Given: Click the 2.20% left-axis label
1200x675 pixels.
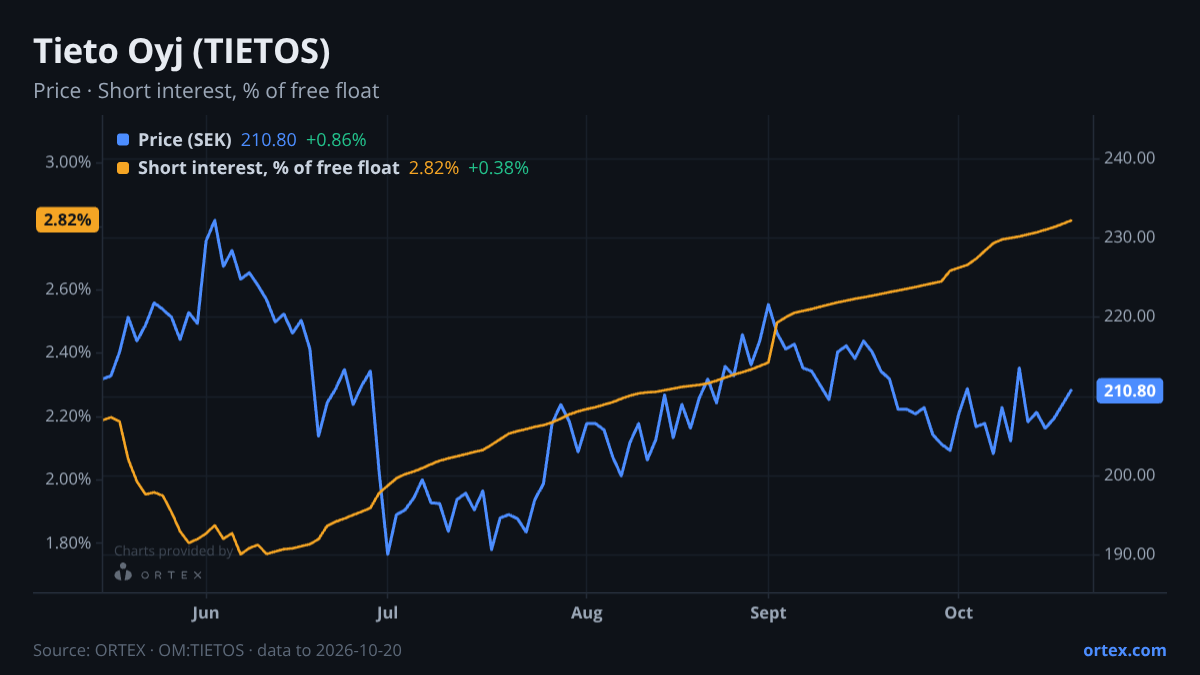Looking at the screenshot, I should click(69, 416).
